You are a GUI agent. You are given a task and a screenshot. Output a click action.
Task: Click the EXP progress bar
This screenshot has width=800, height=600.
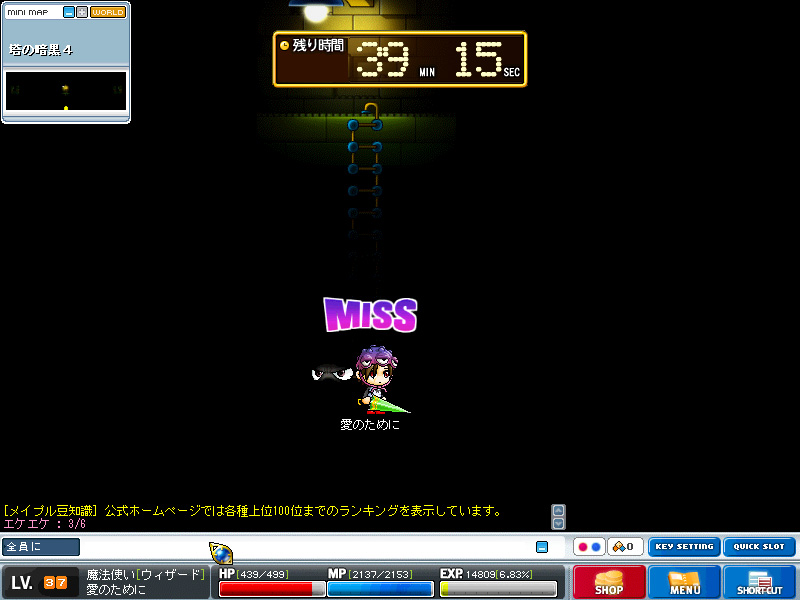498,589
